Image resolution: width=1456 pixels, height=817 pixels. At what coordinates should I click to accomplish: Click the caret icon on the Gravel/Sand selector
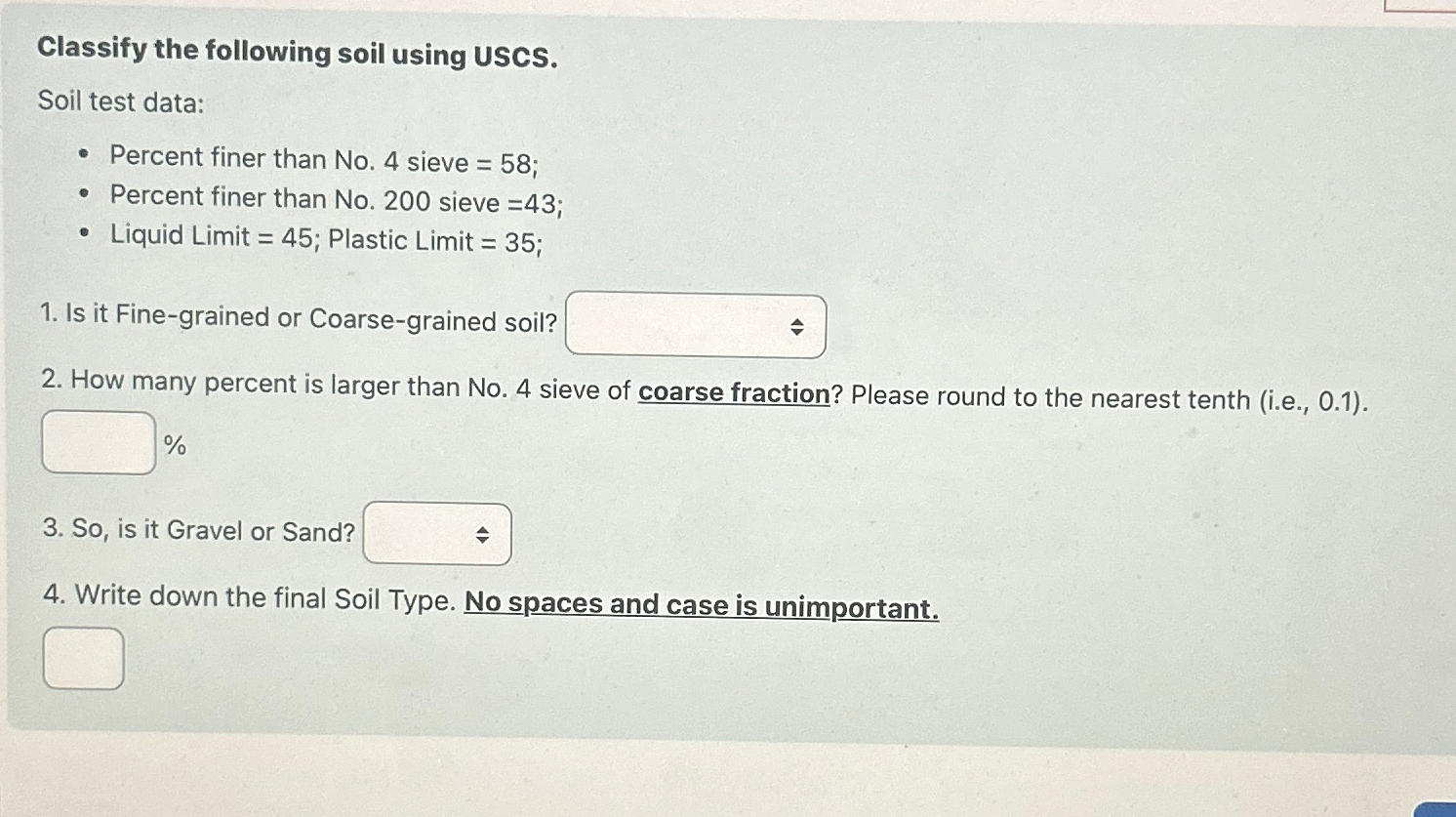[x=484, y=534]
